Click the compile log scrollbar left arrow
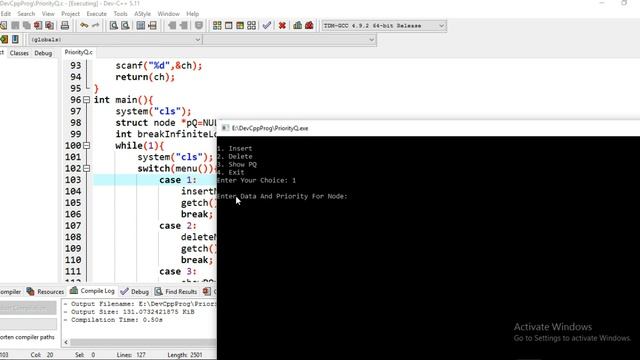Screen dimensions: 640x360 coord(66,342)
